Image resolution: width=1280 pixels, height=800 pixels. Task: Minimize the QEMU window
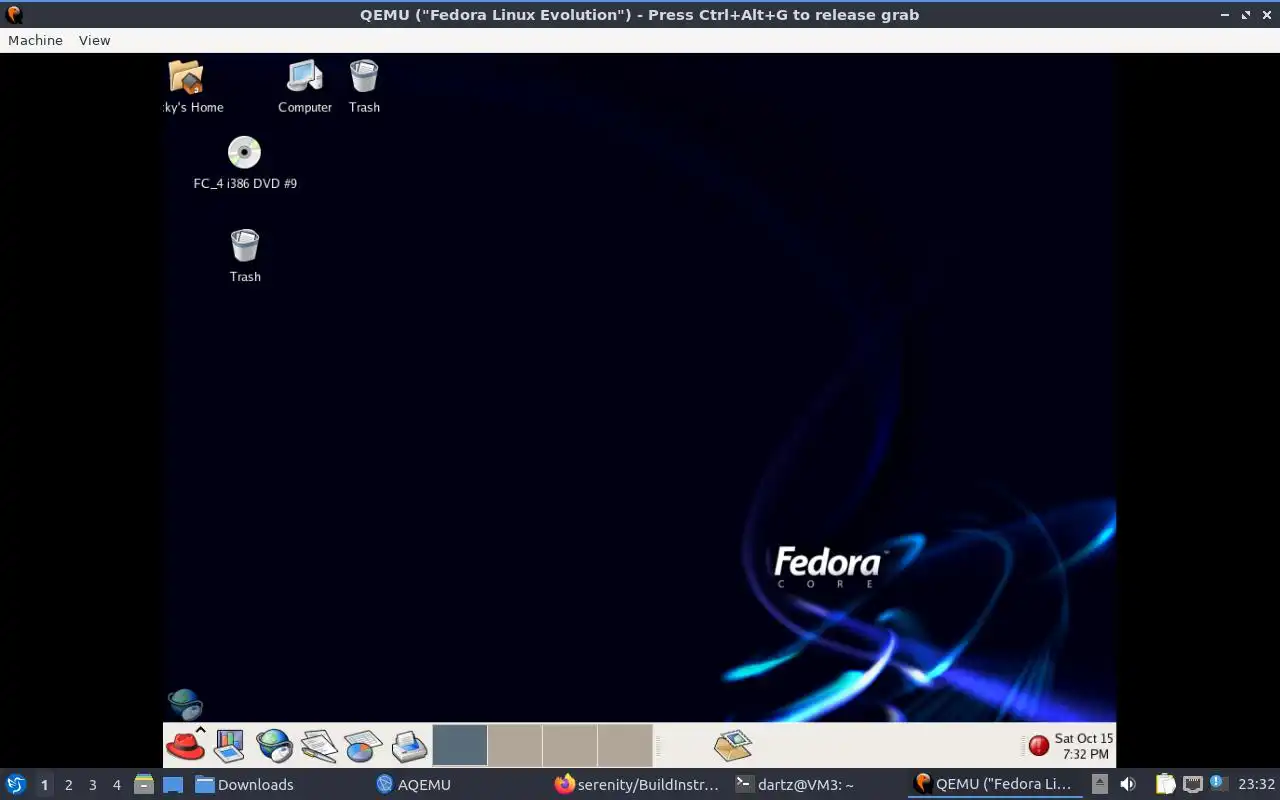click(1224, 15)
